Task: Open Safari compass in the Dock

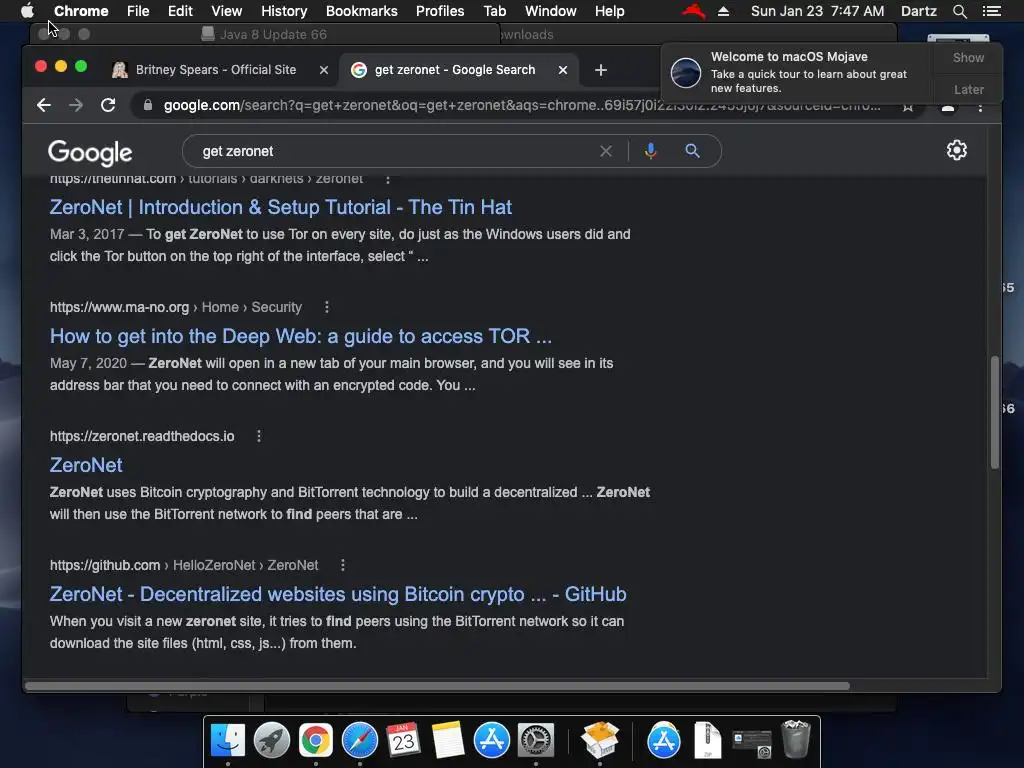Action: 360,740
